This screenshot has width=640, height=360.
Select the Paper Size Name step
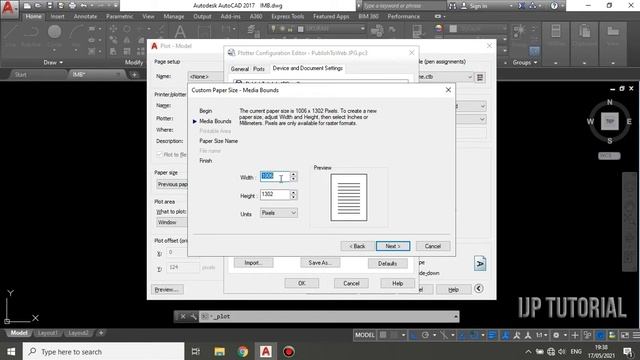[x=218, y=141]
